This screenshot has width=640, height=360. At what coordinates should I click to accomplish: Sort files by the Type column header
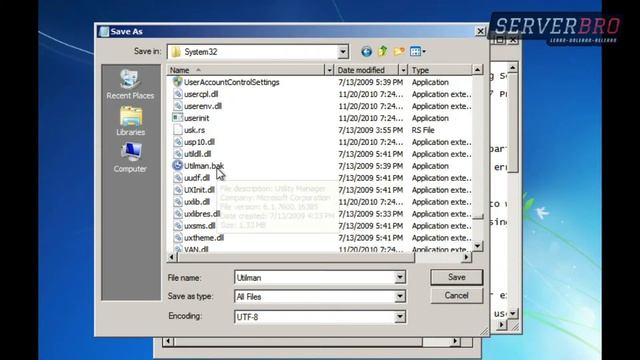440,70
